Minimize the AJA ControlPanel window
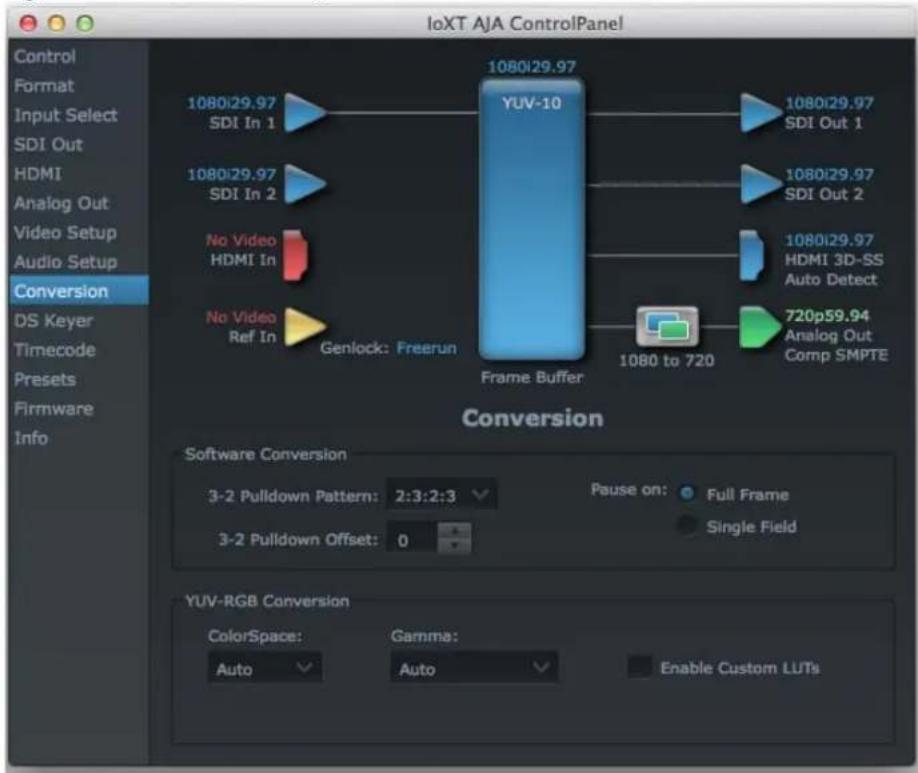This screenshot has width=918, height=773. (x=57, y=23)
